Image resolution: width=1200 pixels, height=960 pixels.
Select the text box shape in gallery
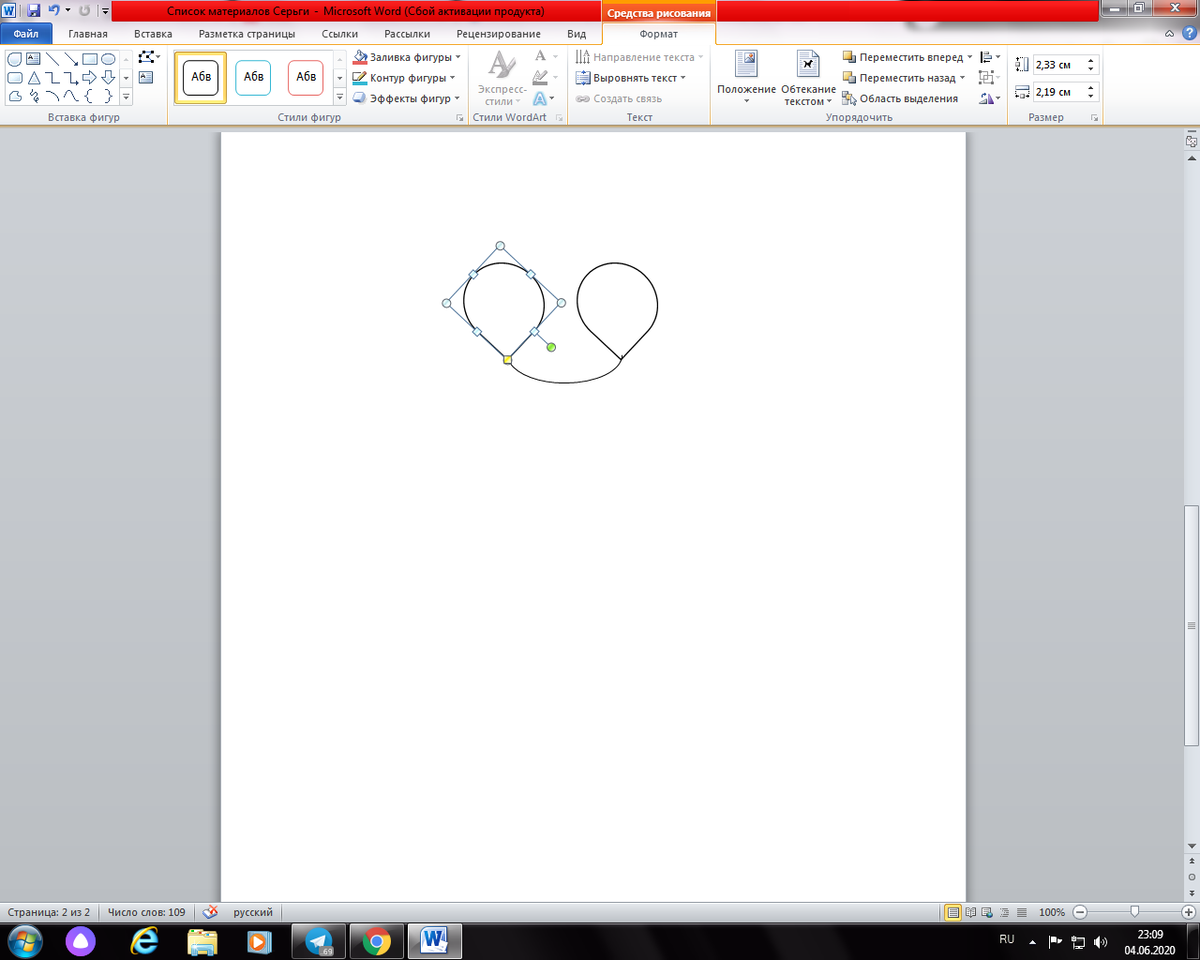click(33, 59)
